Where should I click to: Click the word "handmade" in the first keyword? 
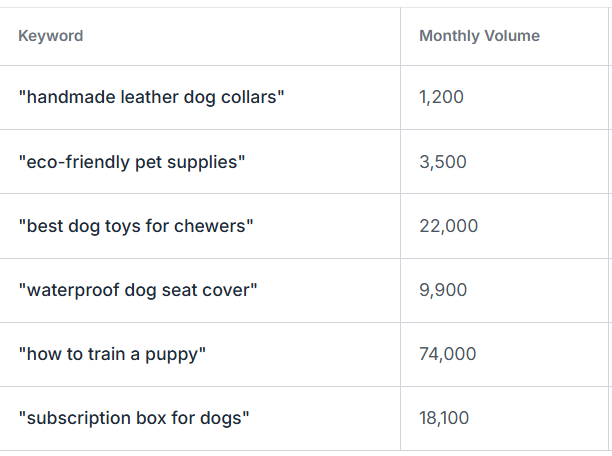click(63, 98)
